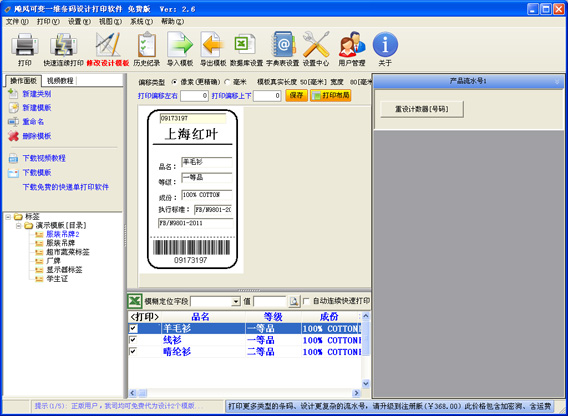Click 重设计数器[号码] button

[422, 109]
